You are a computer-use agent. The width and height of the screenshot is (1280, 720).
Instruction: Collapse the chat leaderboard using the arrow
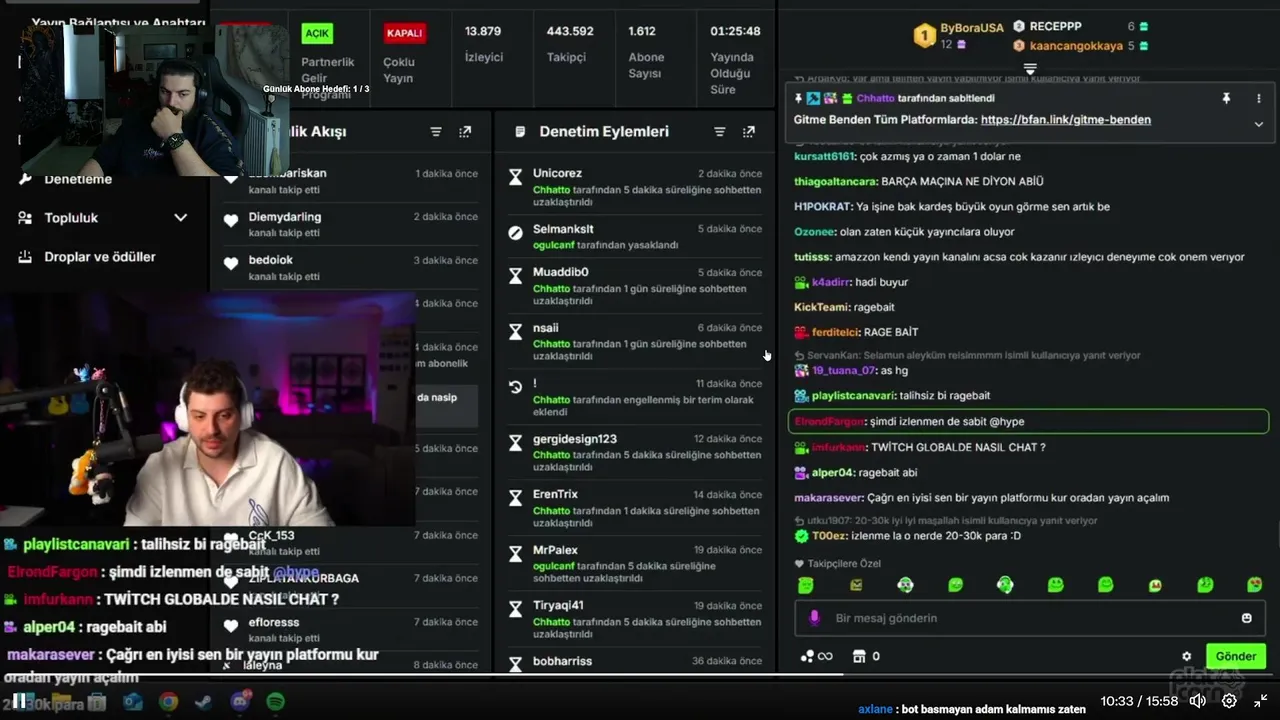1030,68
